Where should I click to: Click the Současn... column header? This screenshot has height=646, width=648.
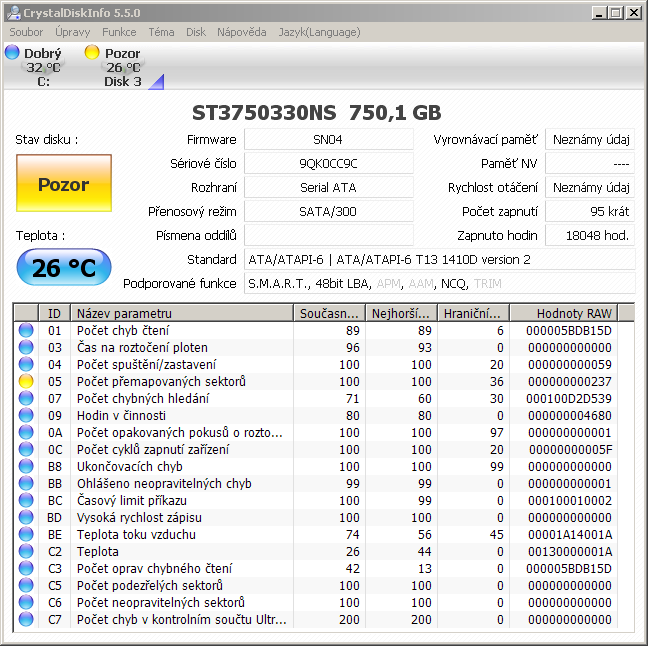[x=329, y=313]
